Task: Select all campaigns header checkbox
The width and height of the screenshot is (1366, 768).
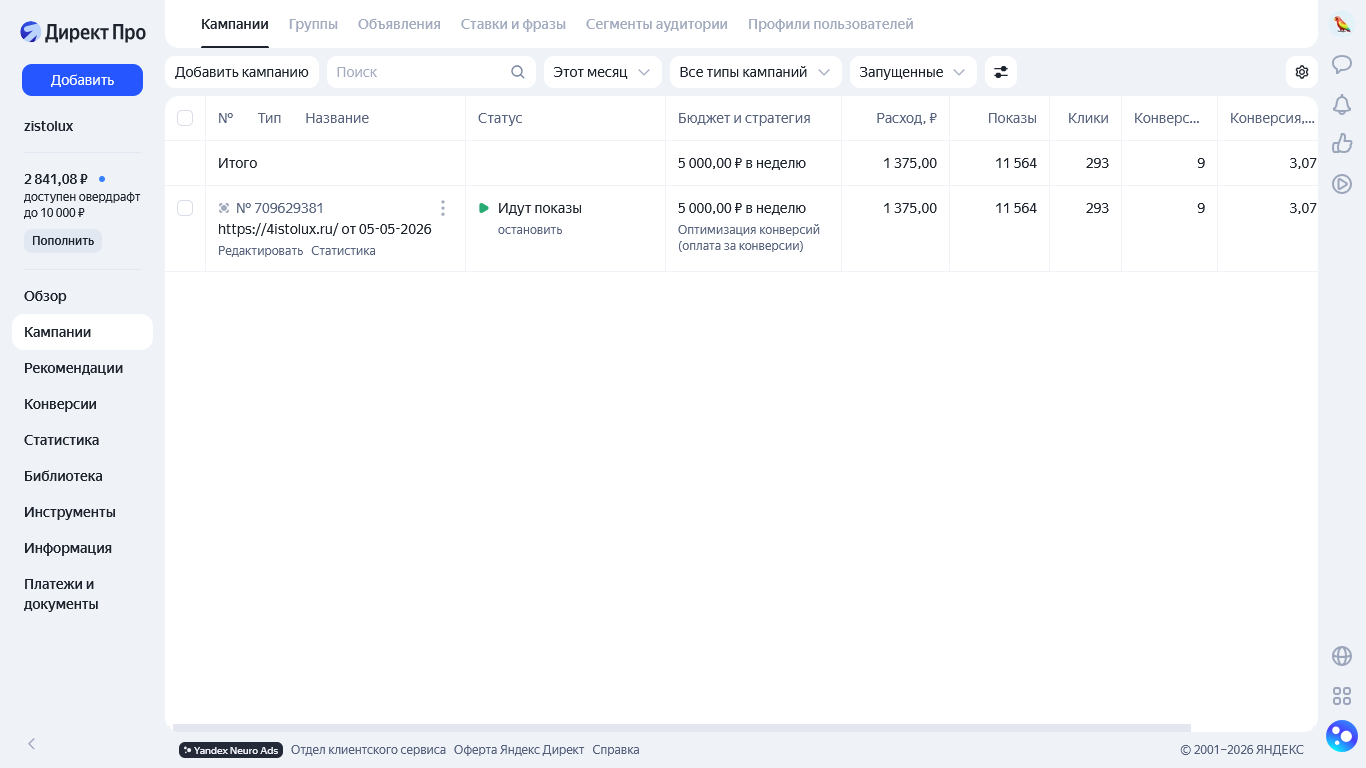Action: pyautogui.click(x=185, y=118)
